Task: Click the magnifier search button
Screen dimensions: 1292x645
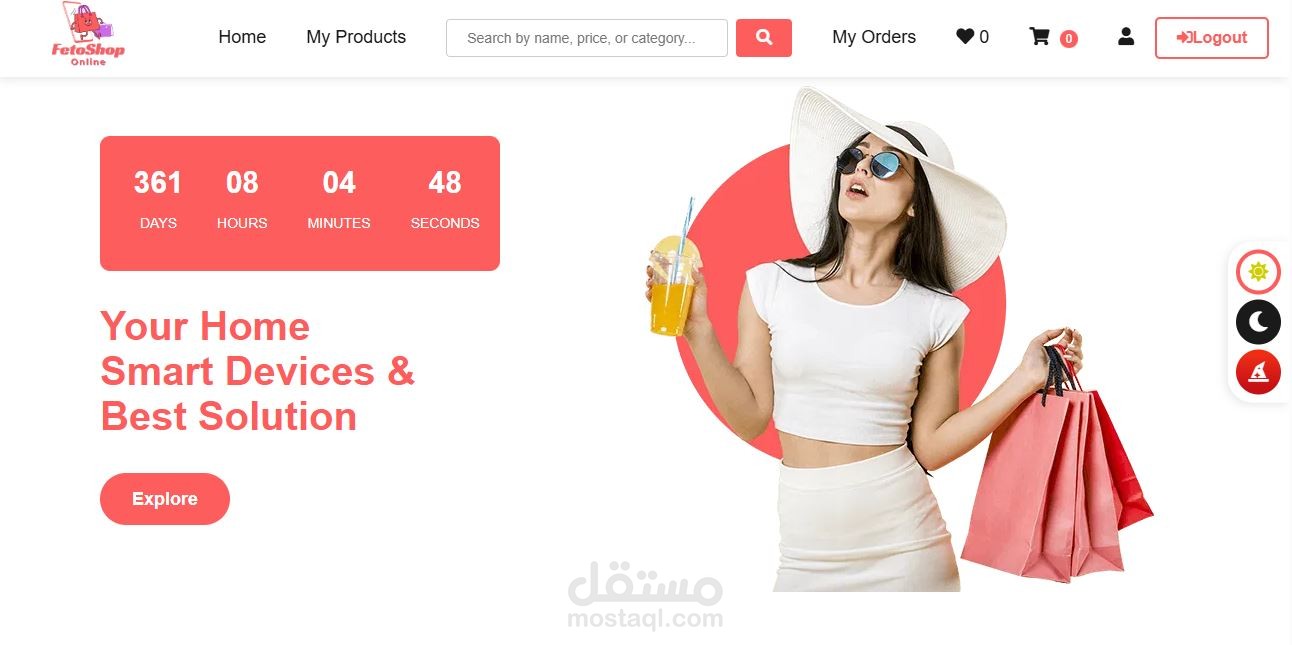Action: (x=764, y=38)
